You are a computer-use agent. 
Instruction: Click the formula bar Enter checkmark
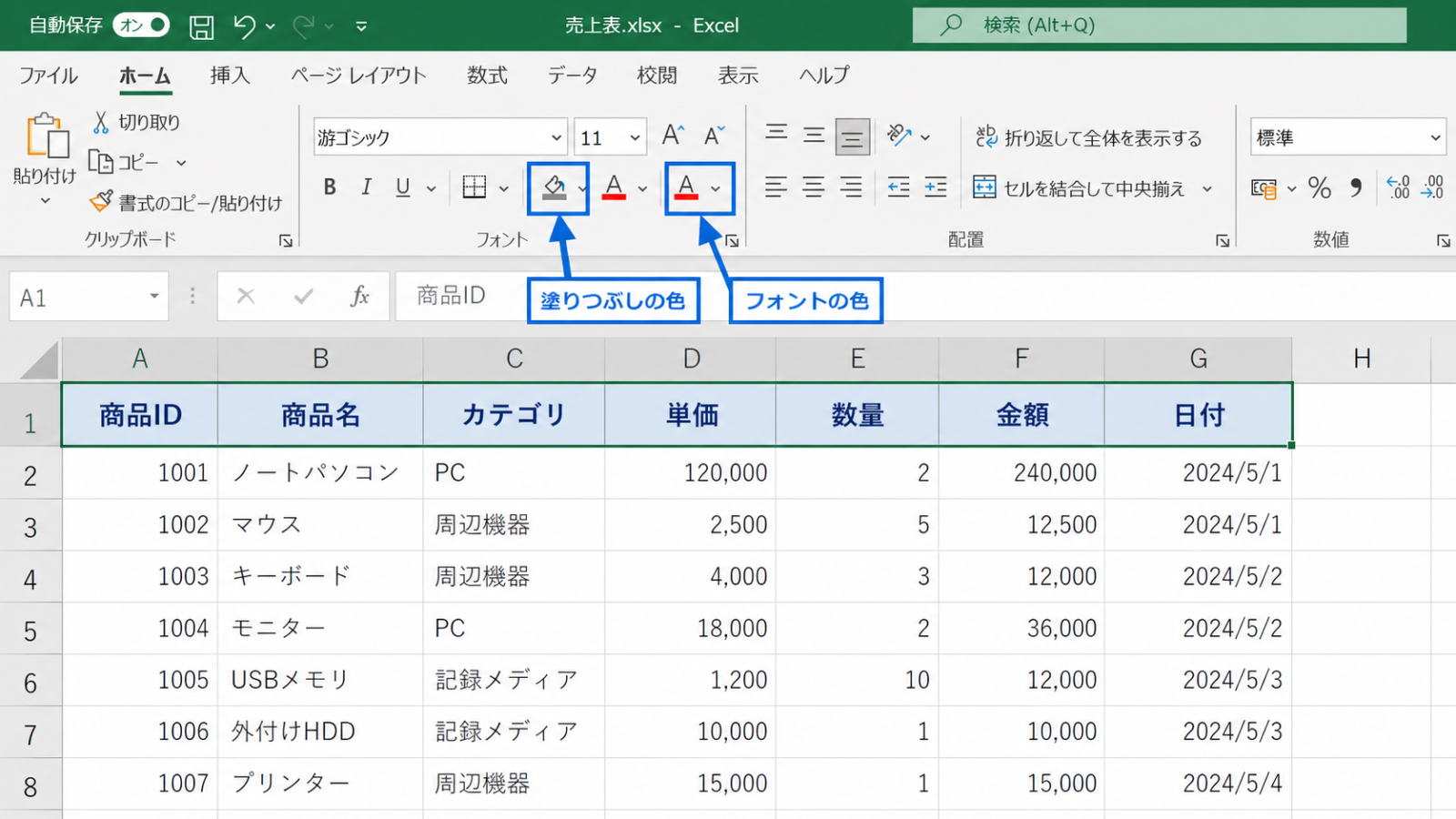(303, 296)
